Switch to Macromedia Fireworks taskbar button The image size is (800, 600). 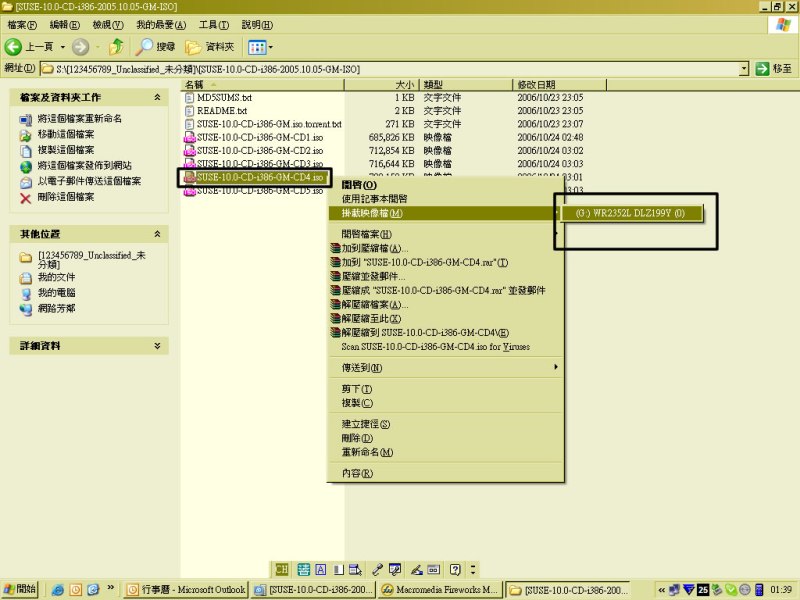coord(440,590)
